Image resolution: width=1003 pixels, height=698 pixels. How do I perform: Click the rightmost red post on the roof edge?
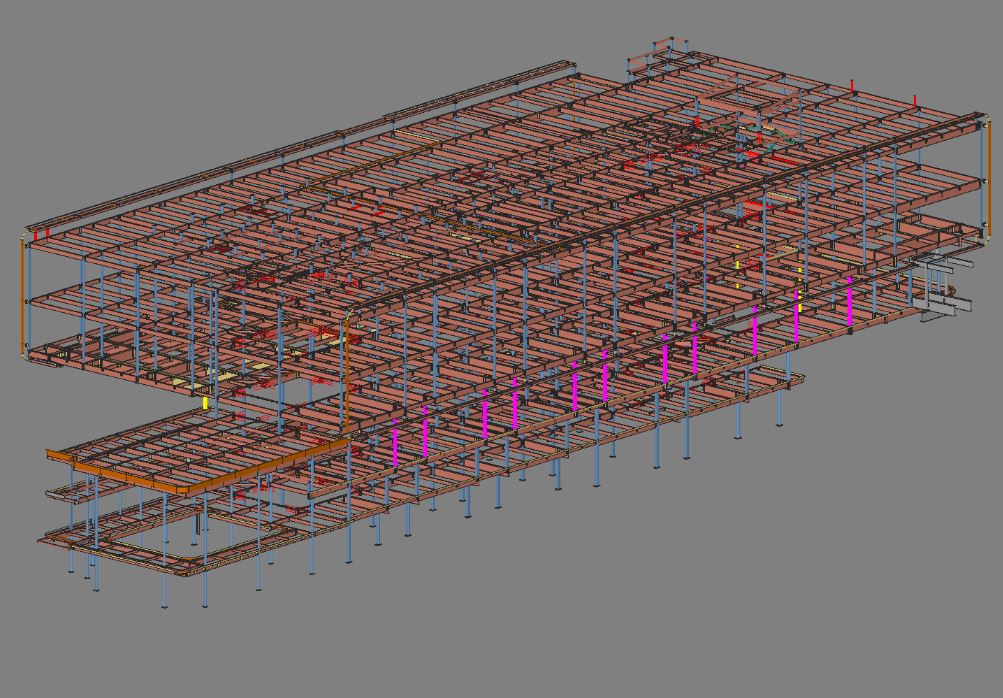pos(915,101)
